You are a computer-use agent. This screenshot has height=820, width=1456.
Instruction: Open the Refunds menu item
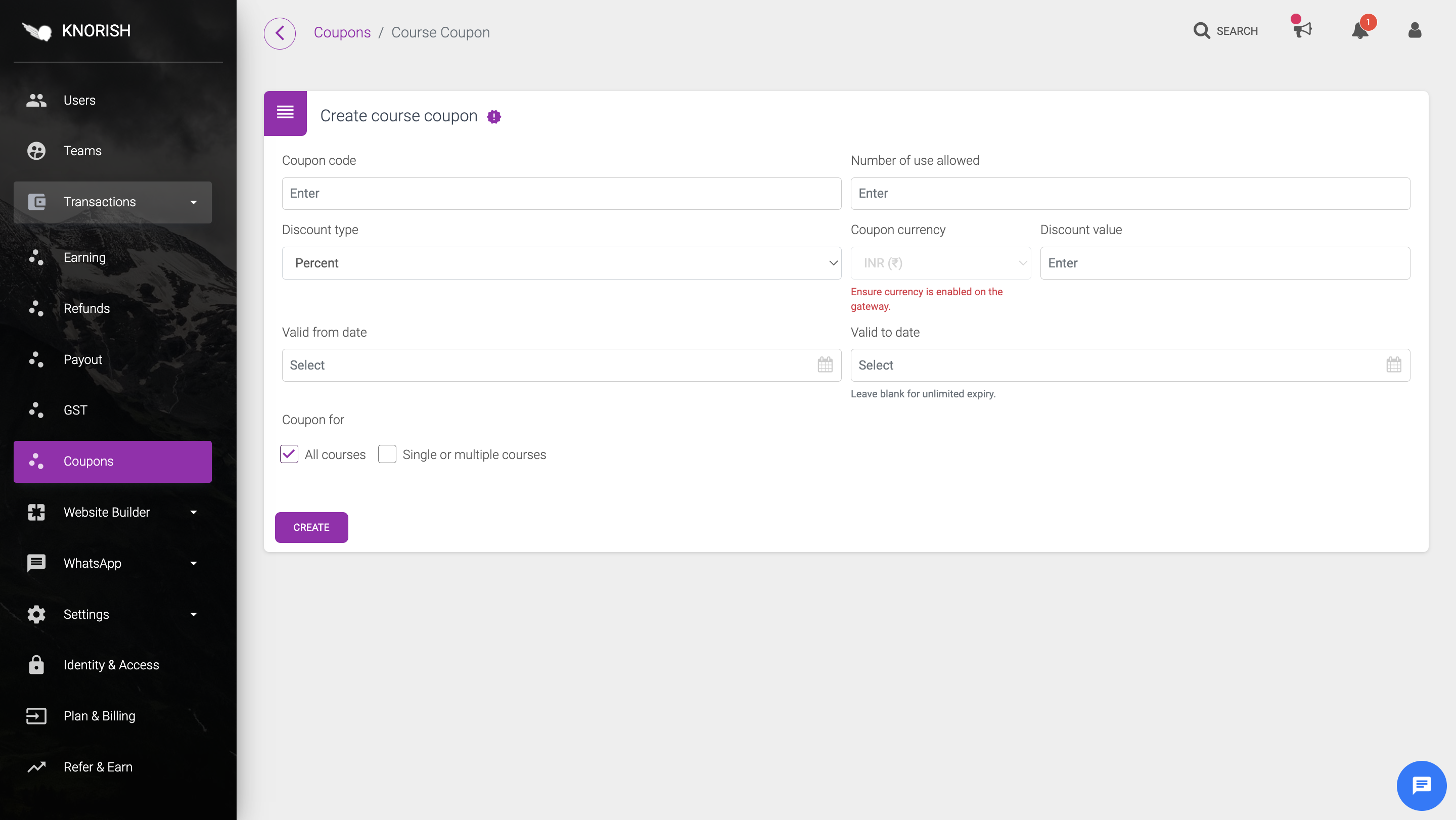click(112, 308)
